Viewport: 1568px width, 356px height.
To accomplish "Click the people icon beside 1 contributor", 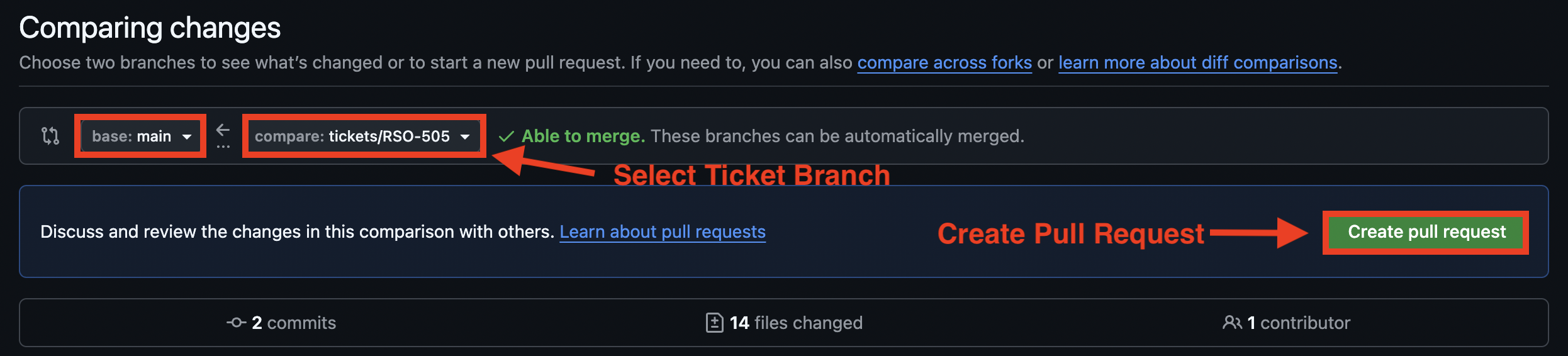I will pyautogui.click(x=1232, y=323).
